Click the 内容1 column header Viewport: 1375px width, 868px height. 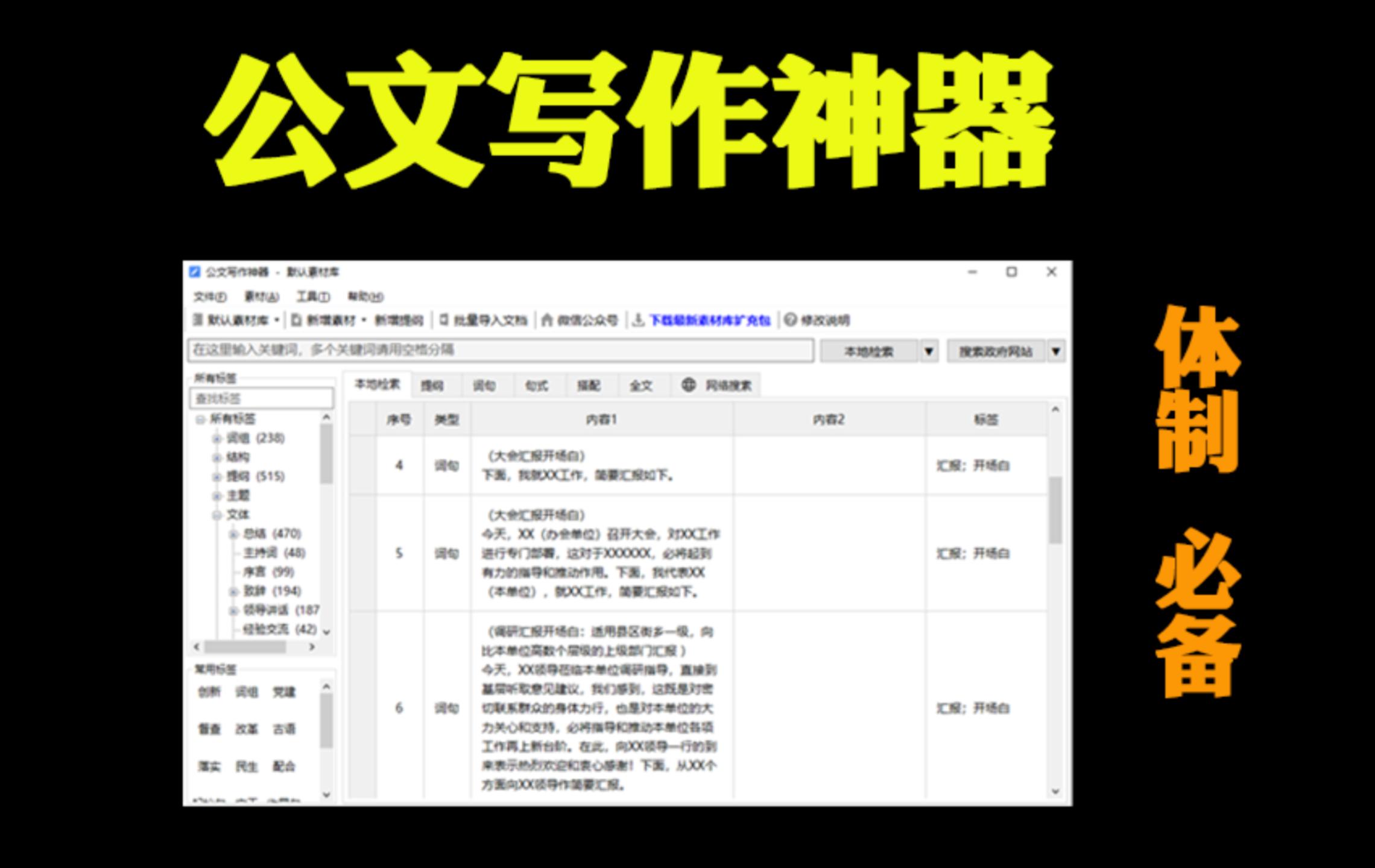pyautogui.click(x=602, y=420)
